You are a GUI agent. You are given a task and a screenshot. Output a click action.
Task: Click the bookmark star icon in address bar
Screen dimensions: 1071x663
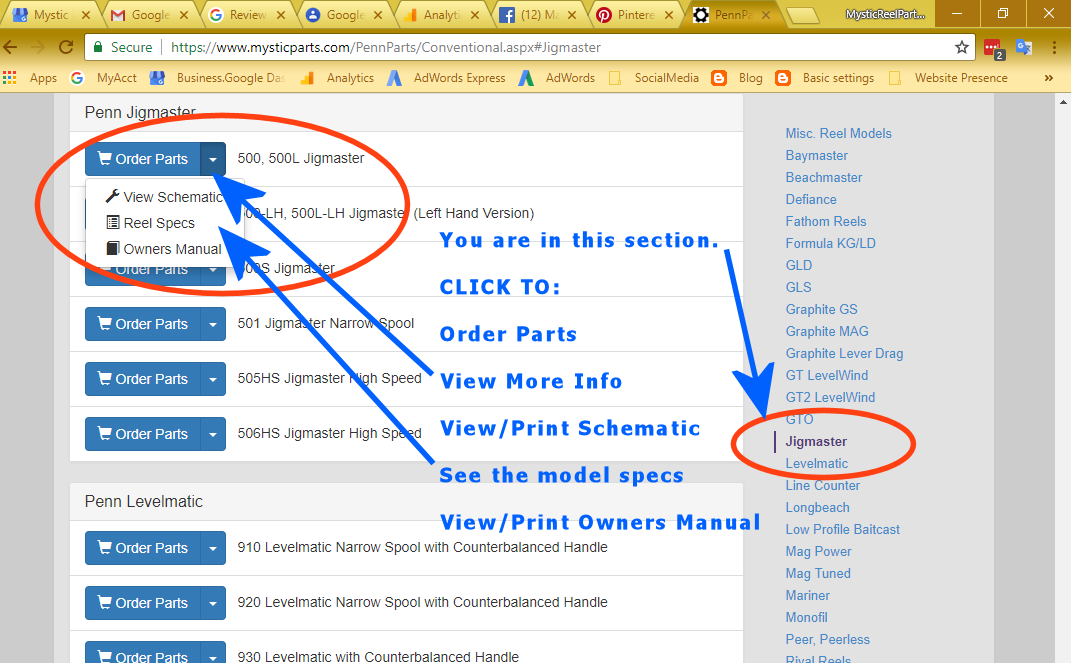pyautogui.click(x=961, y=47)
